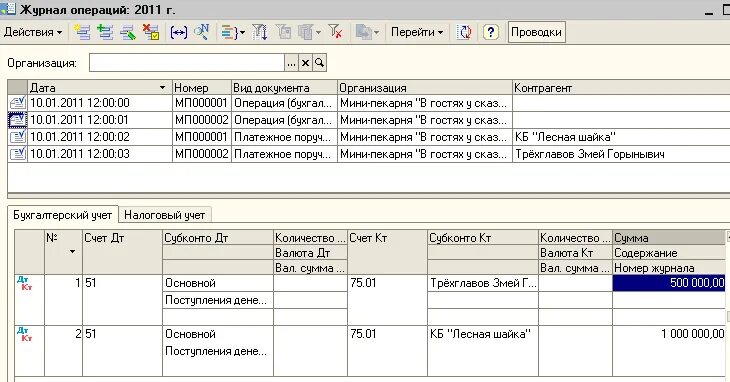This screenshot has width=730, height=382.
Task: Click the Счет Дт column header
Action: click(122, 251)
